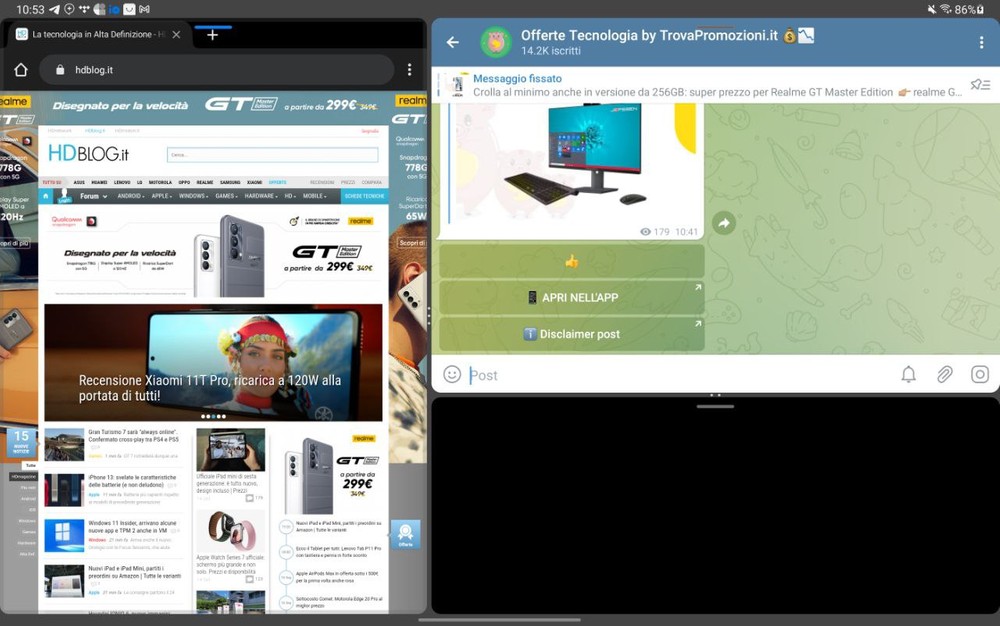Open the emoji picker in Telegram
This screenshot has height=626, width=1000.
[452, 374]
